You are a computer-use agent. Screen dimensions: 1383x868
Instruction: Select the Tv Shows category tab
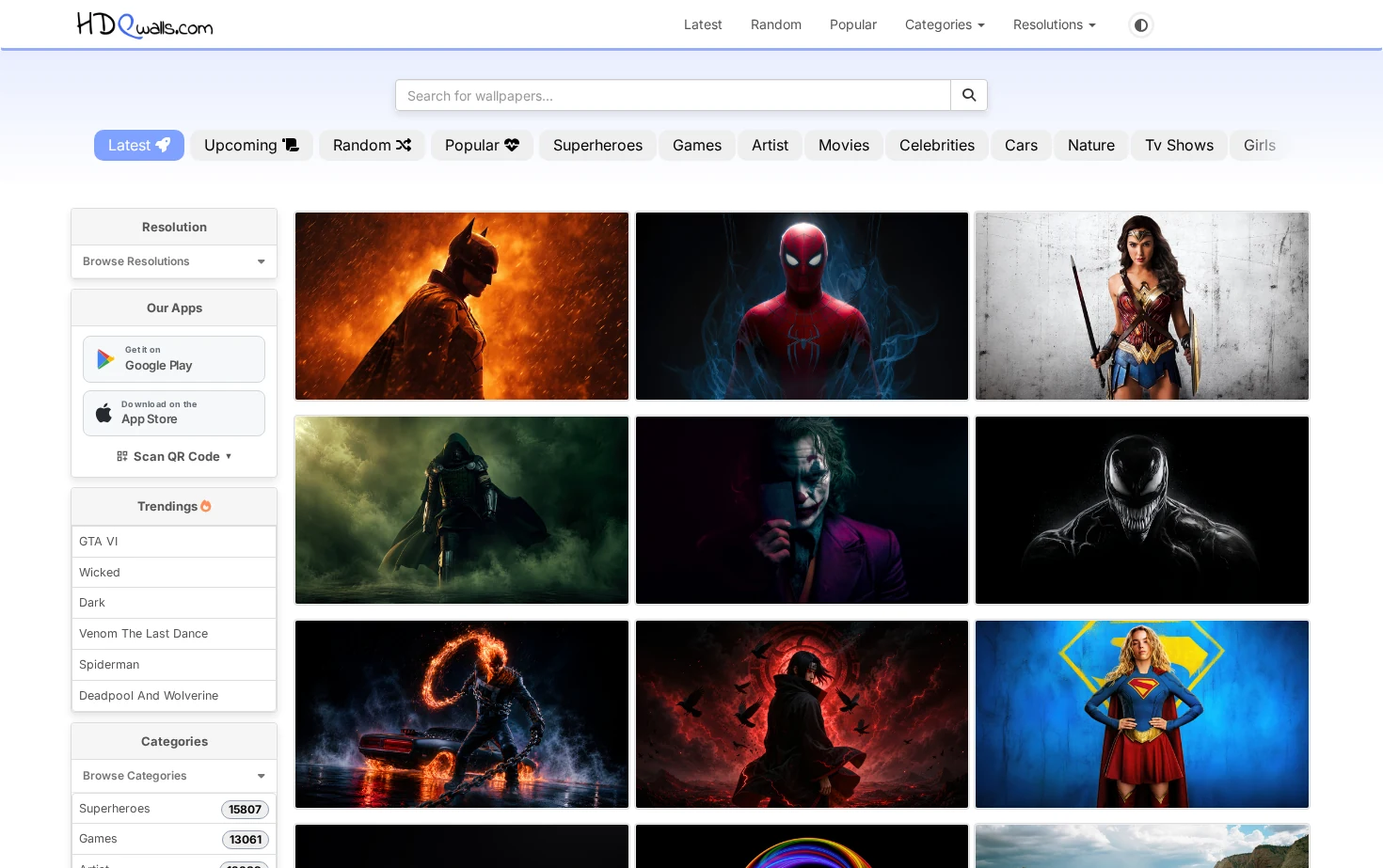click(x=1179, y=145)
